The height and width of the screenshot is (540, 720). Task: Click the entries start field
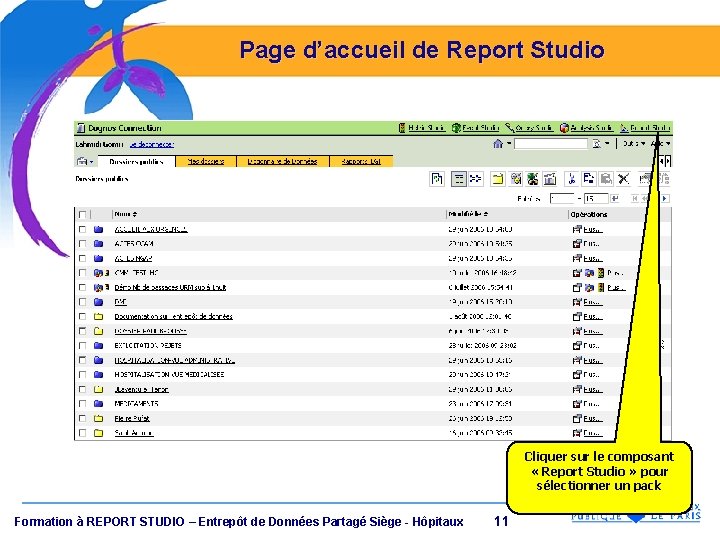[x=562, y=198]
